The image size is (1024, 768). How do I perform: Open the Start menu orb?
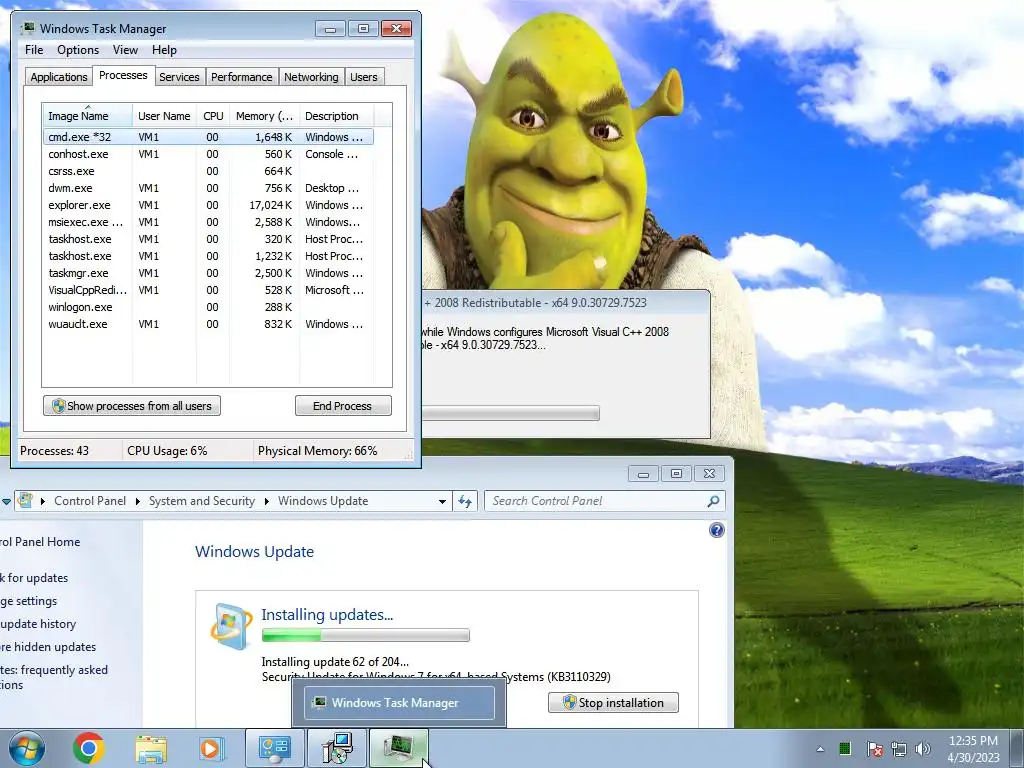point(27,748)
